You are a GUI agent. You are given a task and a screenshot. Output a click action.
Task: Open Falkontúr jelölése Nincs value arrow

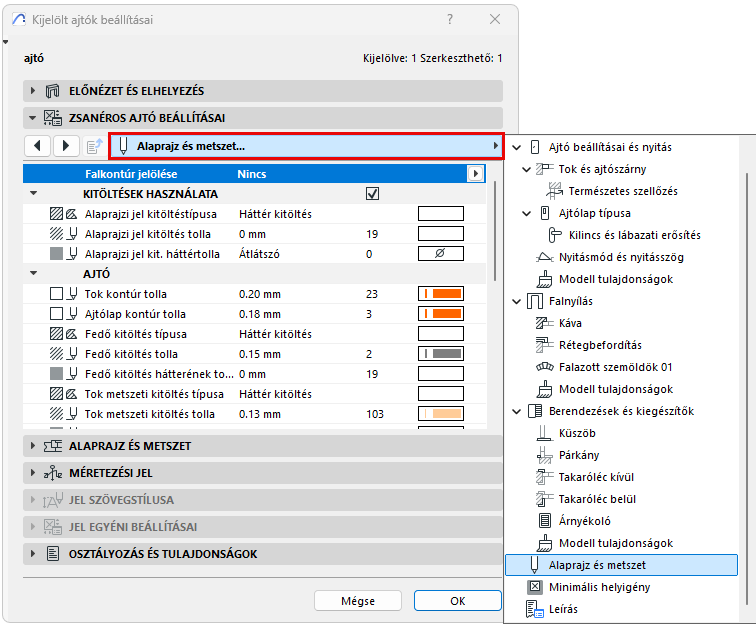(475, 174)
